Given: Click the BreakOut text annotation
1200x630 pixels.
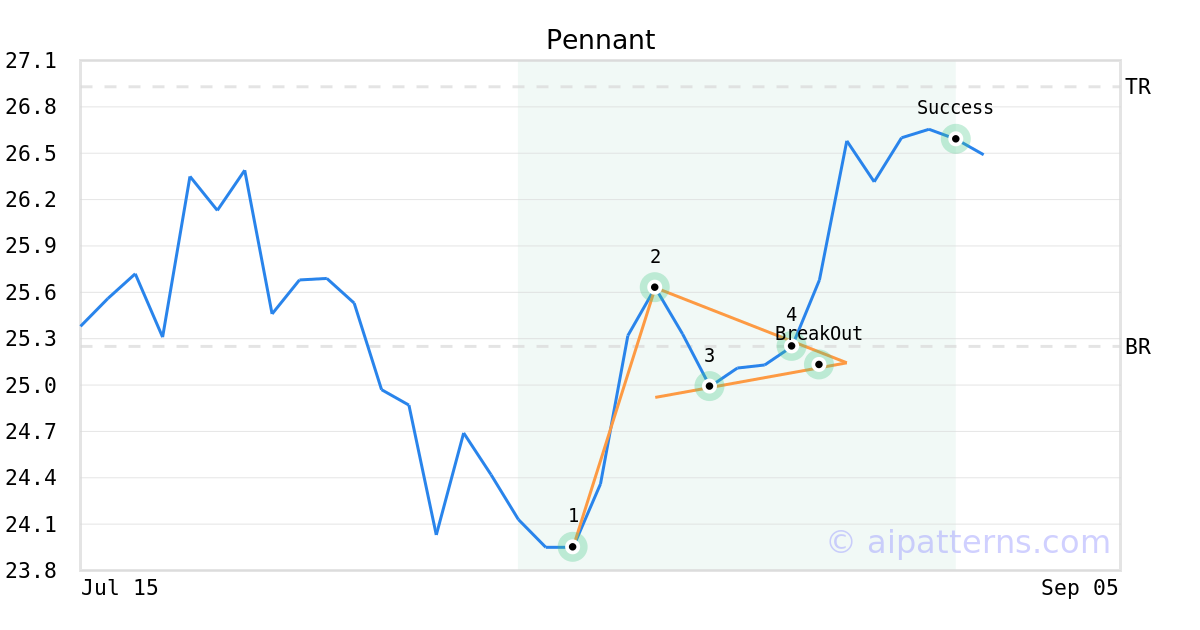Looking at the screenshot, I should (x=819, y=334).
